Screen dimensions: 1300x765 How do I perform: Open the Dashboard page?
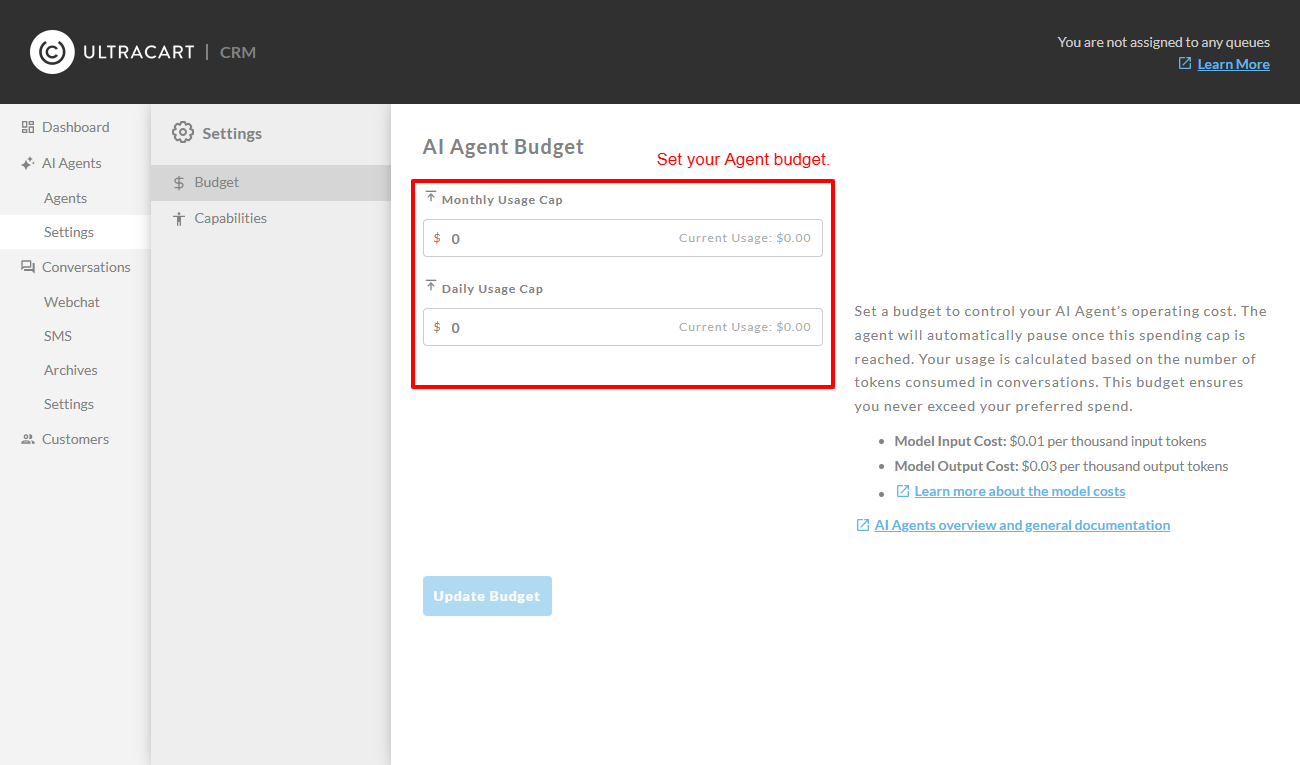coord(75,127)
